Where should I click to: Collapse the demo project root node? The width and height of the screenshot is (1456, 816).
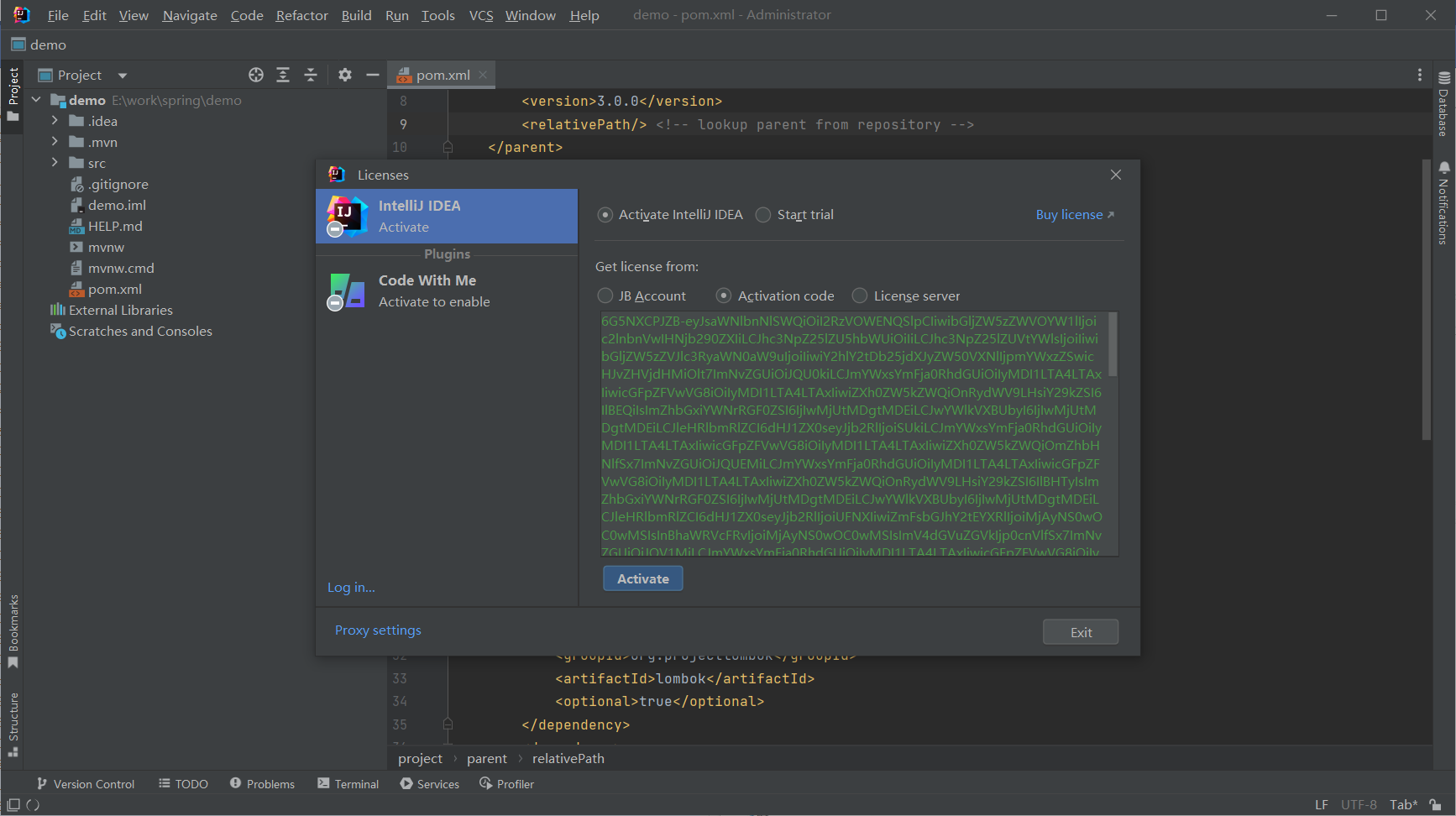pyautogui.click(x=36, y=100)
